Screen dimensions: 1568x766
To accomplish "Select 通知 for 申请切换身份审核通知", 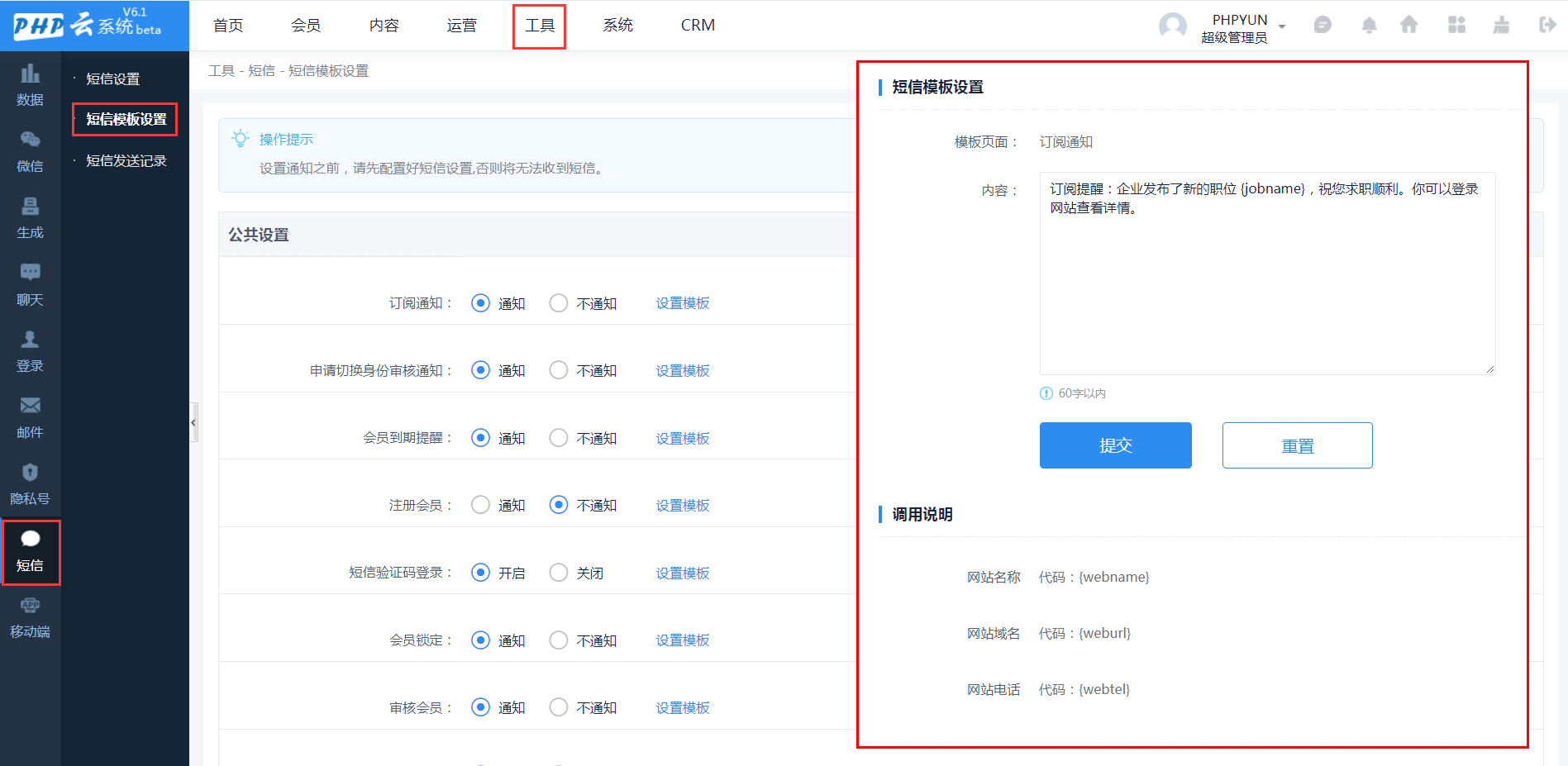I will (x=480, y=370).
